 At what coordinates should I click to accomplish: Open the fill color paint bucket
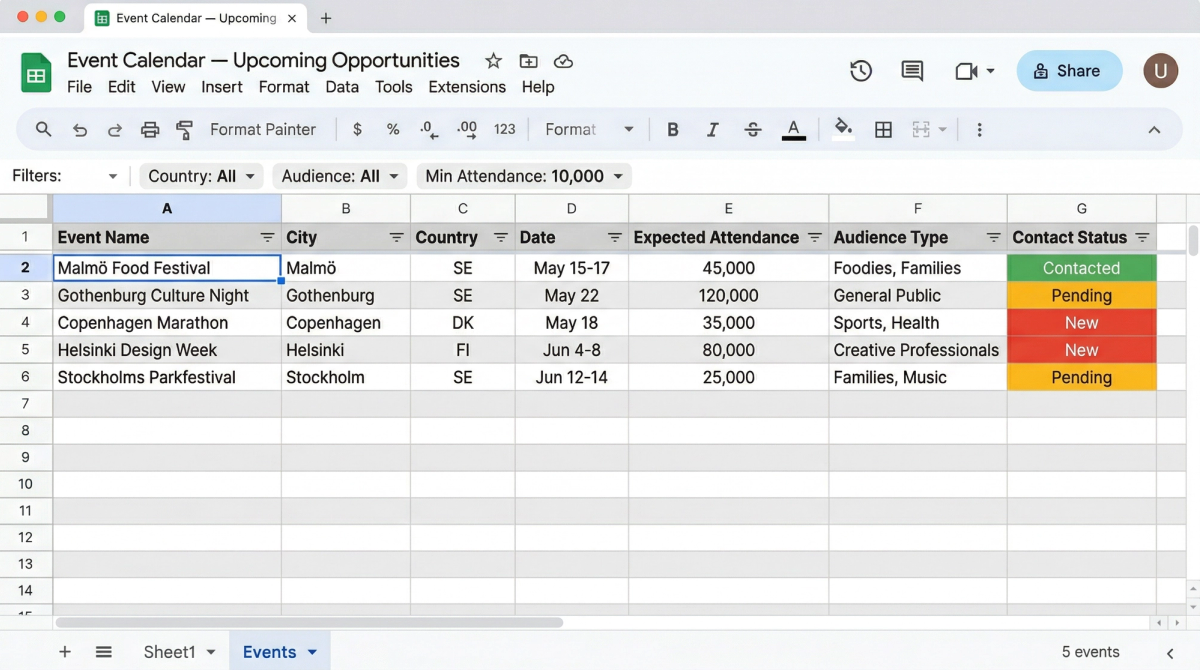coord(843,128)
